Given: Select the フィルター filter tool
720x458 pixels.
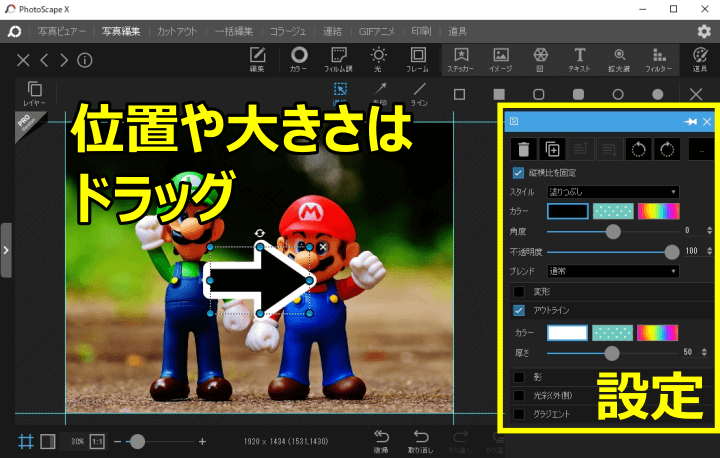Looking at the screenshot, I should (x=659, y=60).
